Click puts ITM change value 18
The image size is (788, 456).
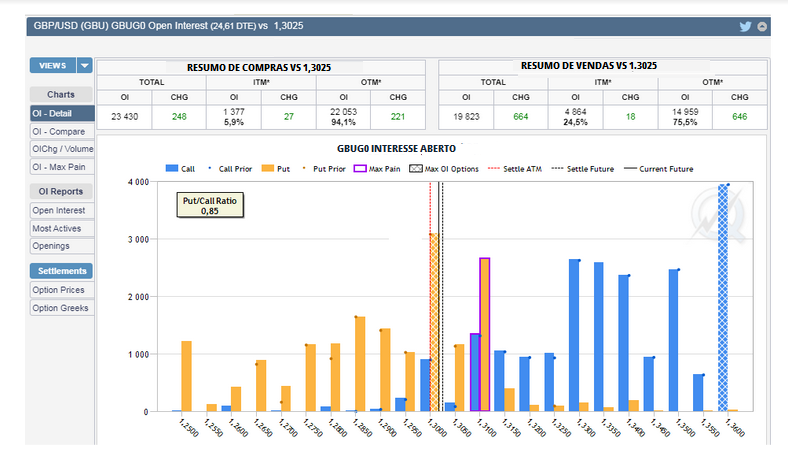click(631, 117)
